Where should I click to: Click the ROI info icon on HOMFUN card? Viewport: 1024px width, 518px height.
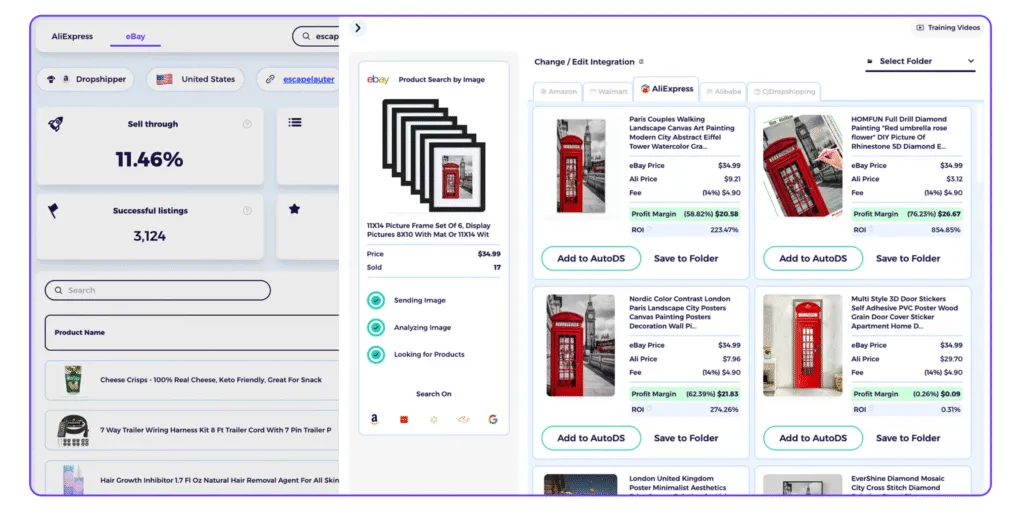pyautogui.click(x=871, y=229)
